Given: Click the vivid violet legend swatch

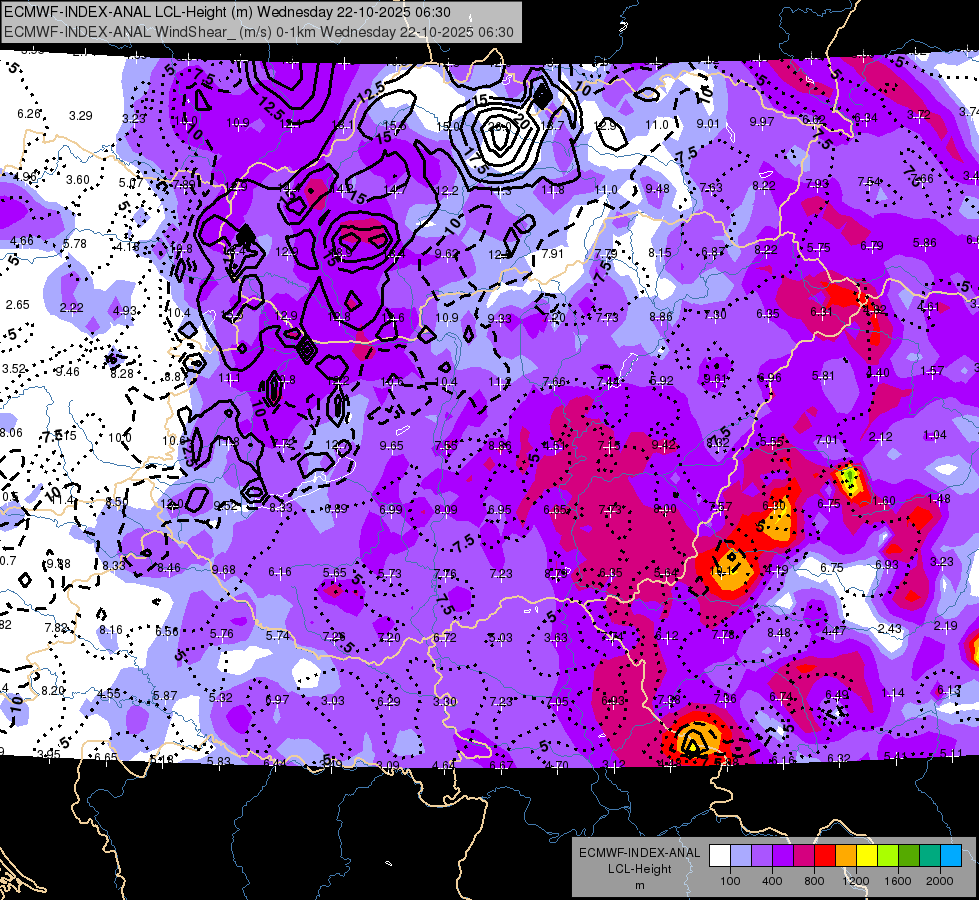Looking at the screenshot, I should click(783, 856).
